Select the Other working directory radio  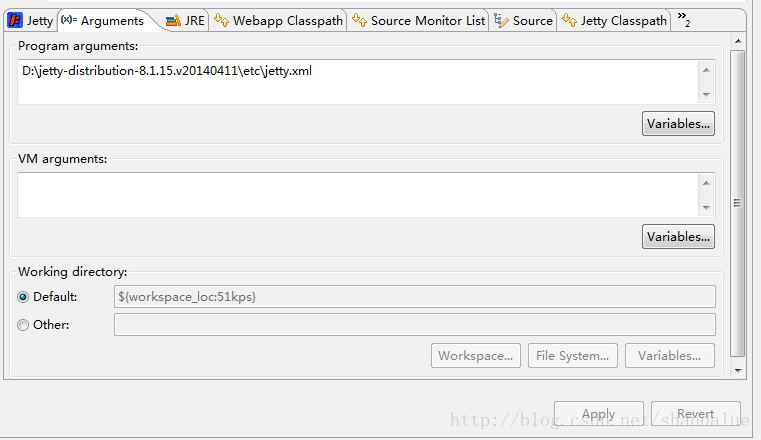(x=23, y=325)
